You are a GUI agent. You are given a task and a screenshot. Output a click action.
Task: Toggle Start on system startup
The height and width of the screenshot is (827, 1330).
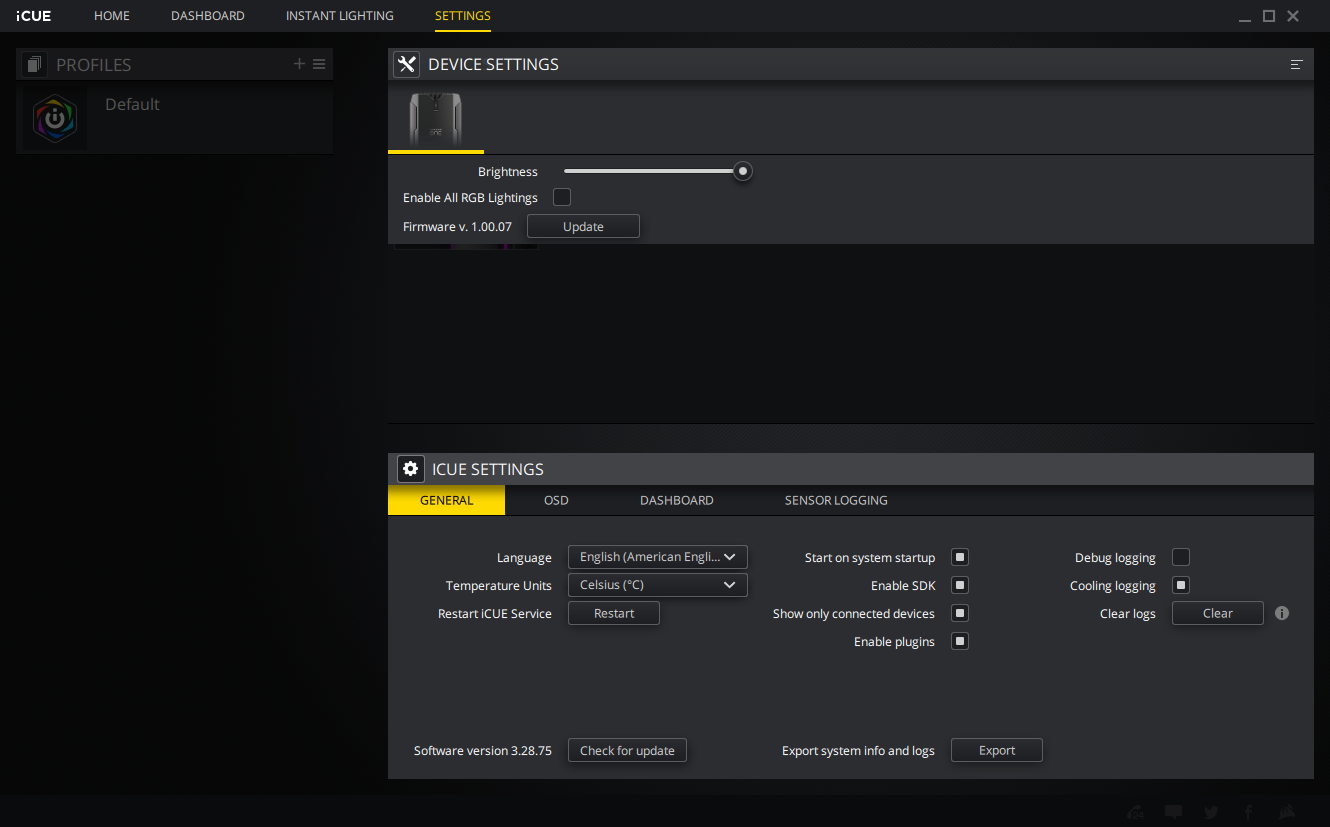click(x=960, y=557)
